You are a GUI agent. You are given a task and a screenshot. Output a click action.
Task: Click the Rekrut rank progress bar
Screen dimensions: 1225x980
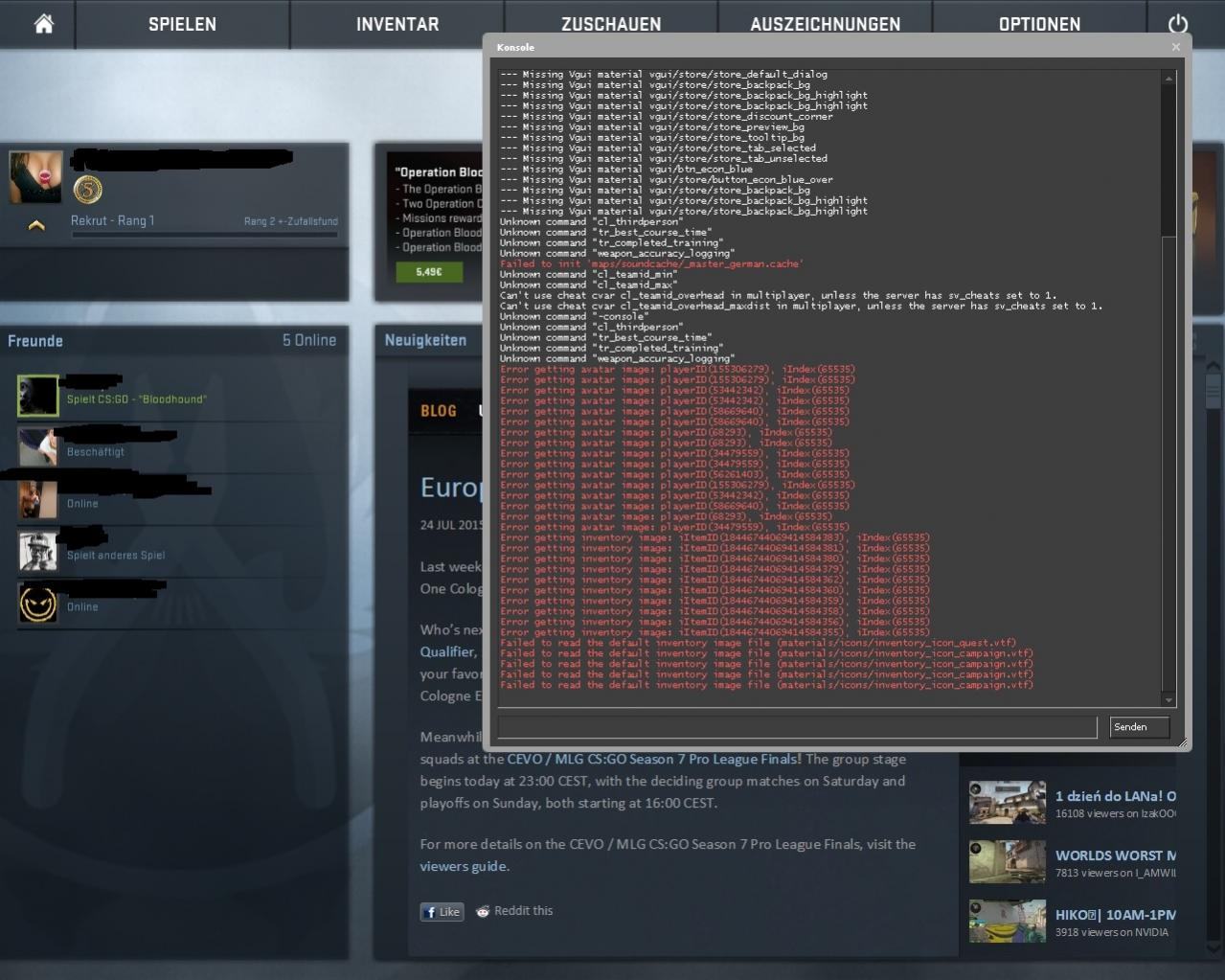204,235
